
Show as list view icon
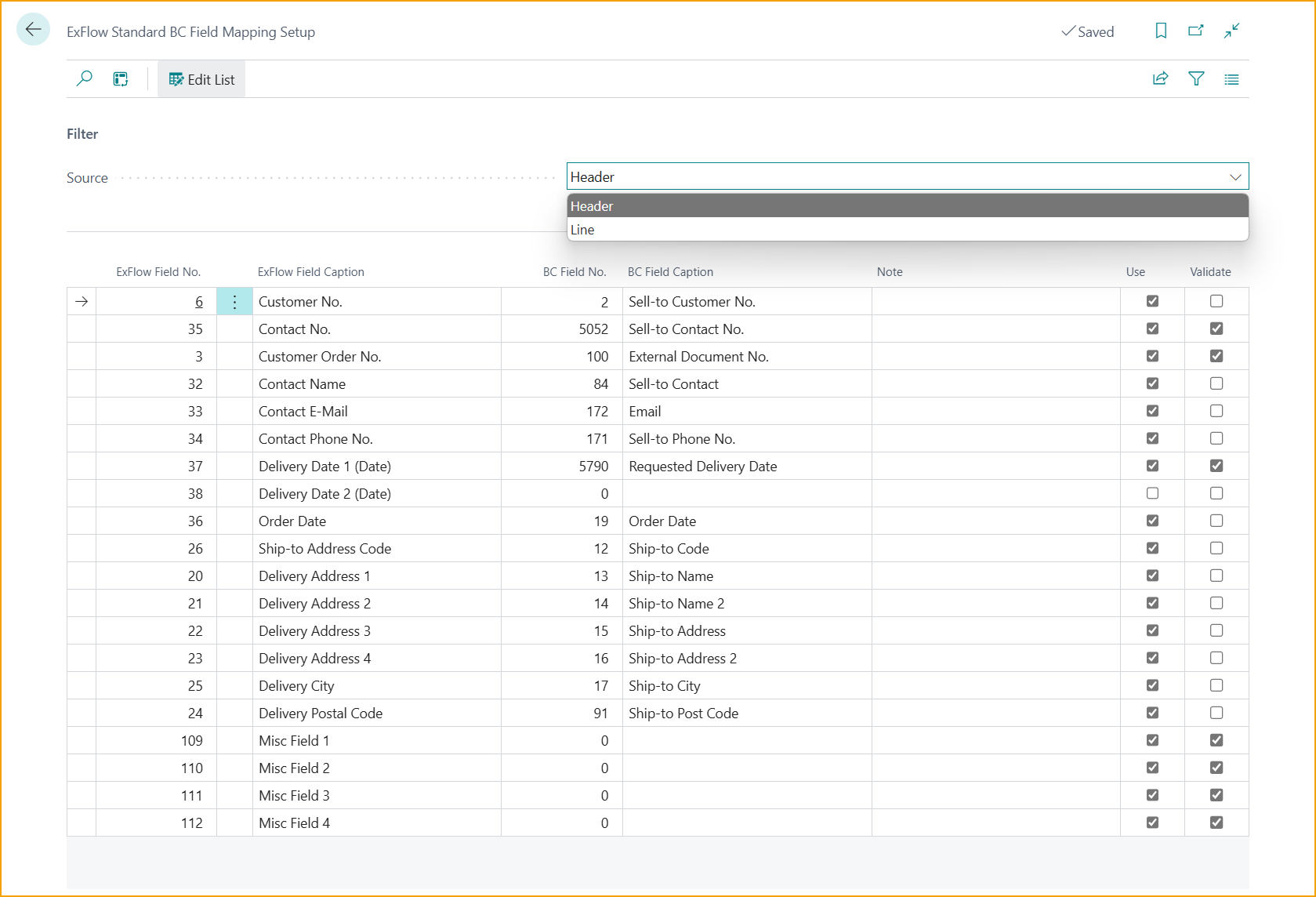point(1231,79)
